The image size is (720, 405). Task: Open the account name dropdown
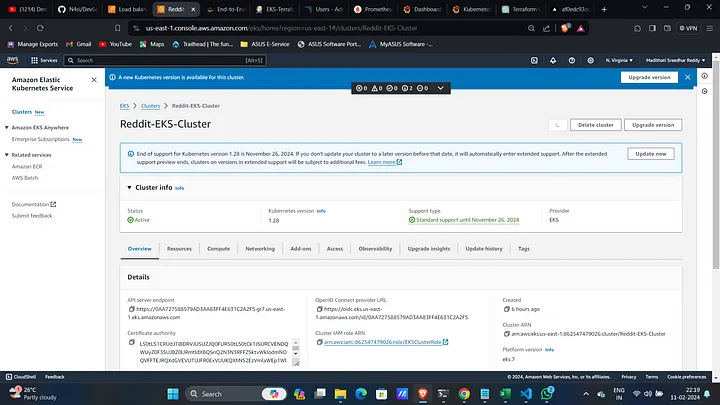pyautogui.click(x=675, y=60)
